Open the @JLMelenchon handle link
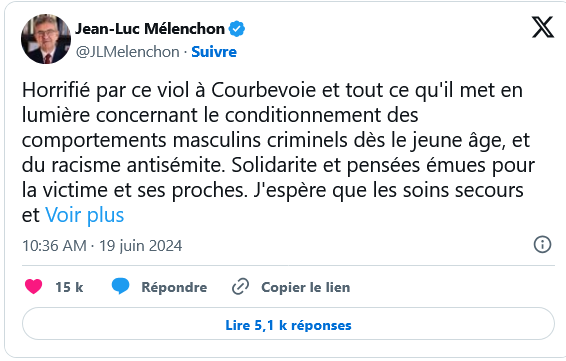Image resolution: width=566 pixels, height=361 pixels. point(127,52)
